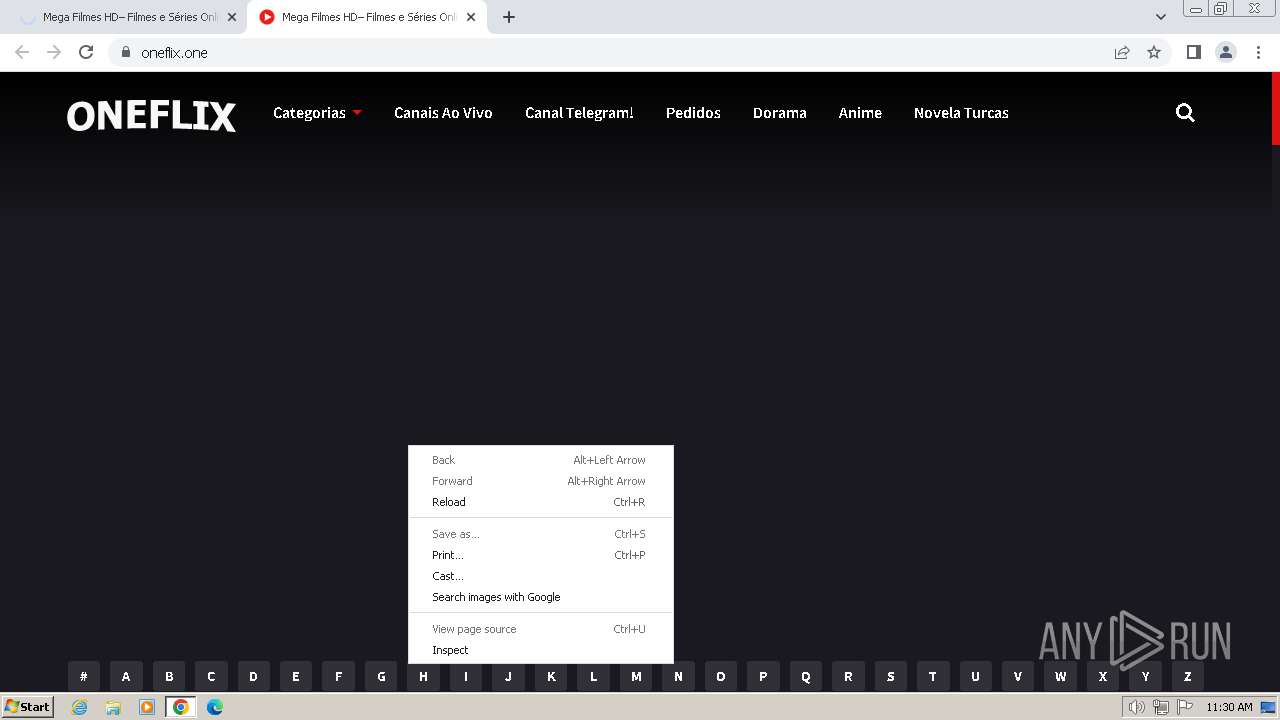Image resolution: width=1280 pixels, height=720 pixels.
Task: Filter titles by letter G
Action: click(x=381, y=676)
